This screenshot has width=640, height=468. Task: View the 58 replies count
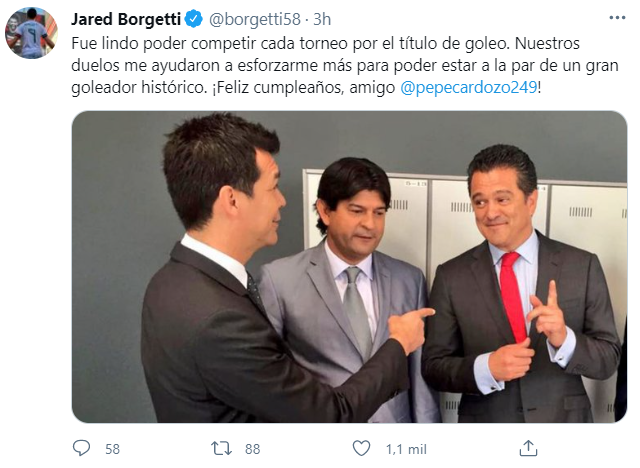click(x=112, y=449)
